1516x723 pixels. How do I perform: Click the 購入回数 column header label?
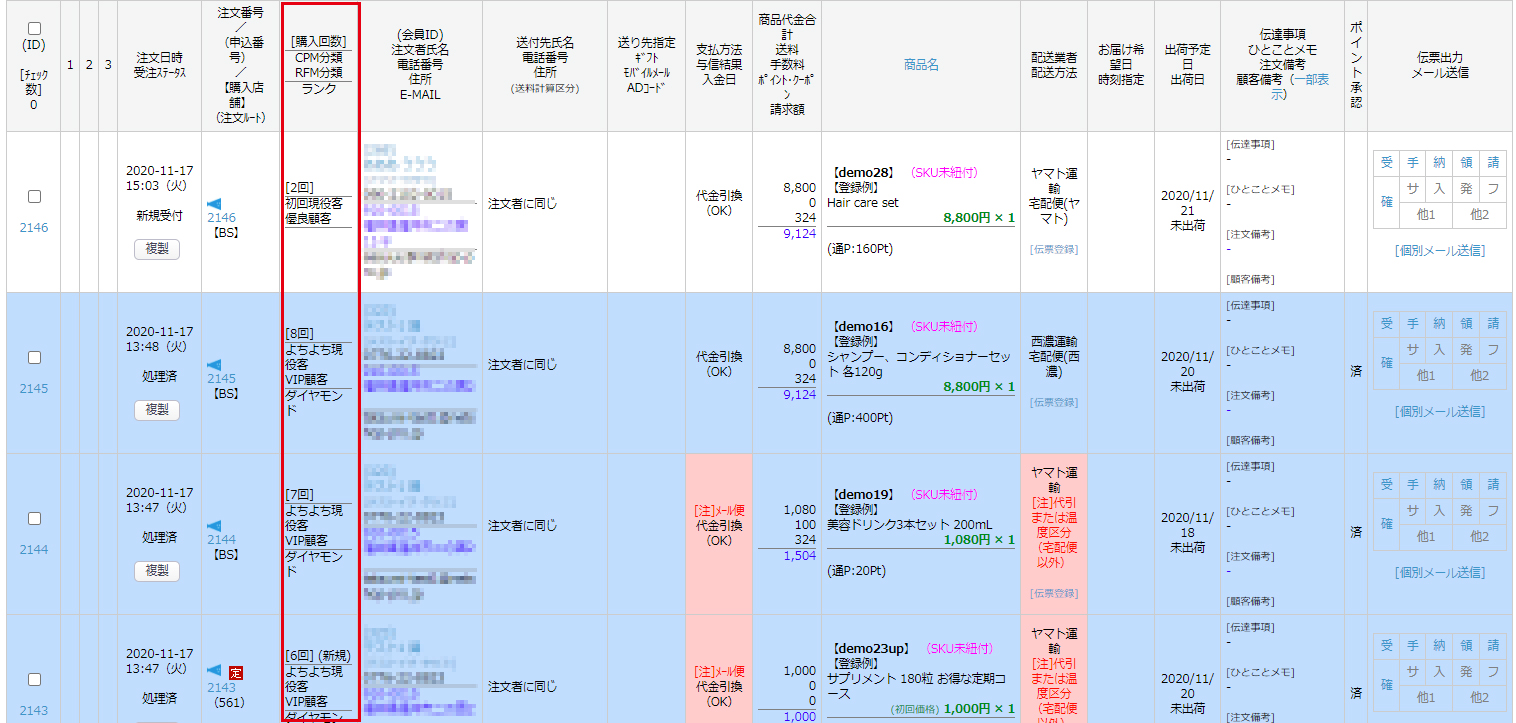tap(318, 42)
